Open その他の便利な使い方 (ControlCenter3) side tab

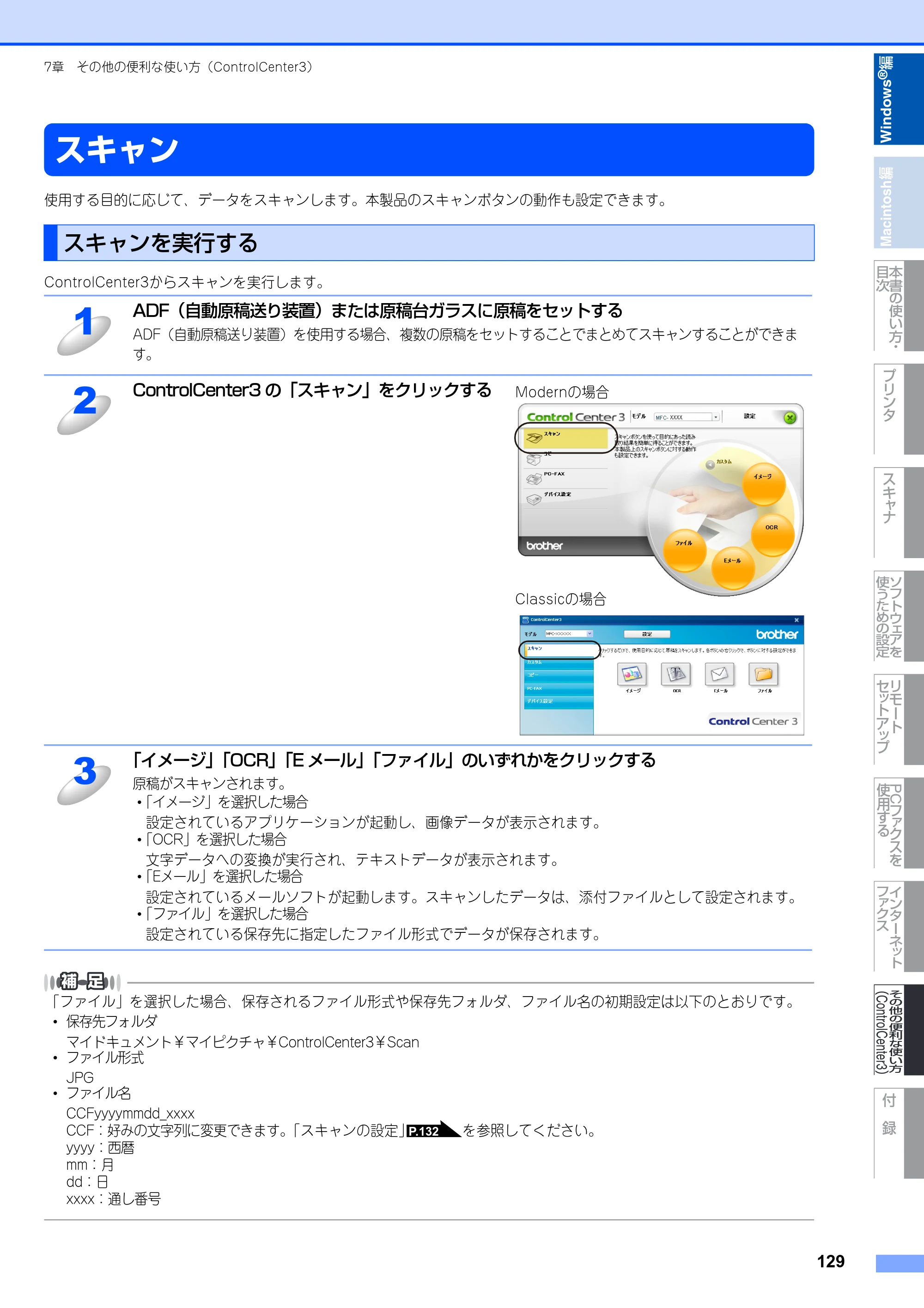[899, 1029]
